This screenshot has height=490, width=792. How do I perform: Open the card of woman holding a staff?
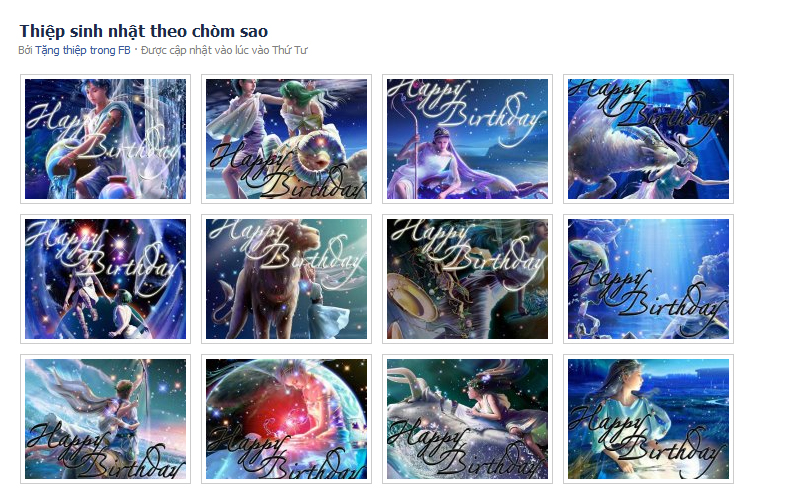467,139
